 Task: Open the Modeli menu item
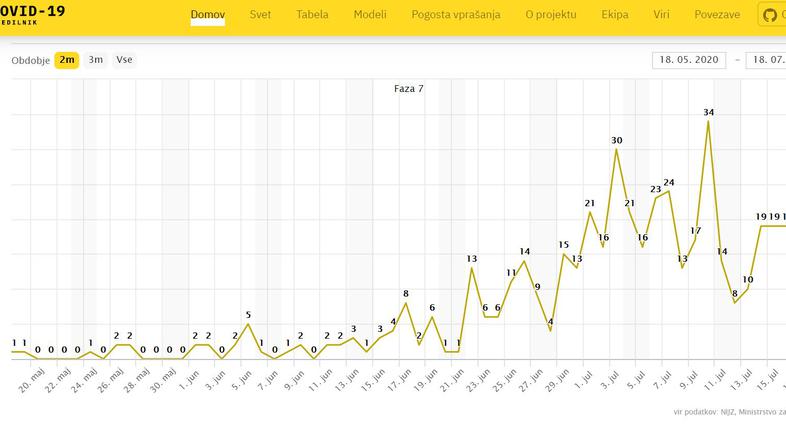(x=371, y=16)
